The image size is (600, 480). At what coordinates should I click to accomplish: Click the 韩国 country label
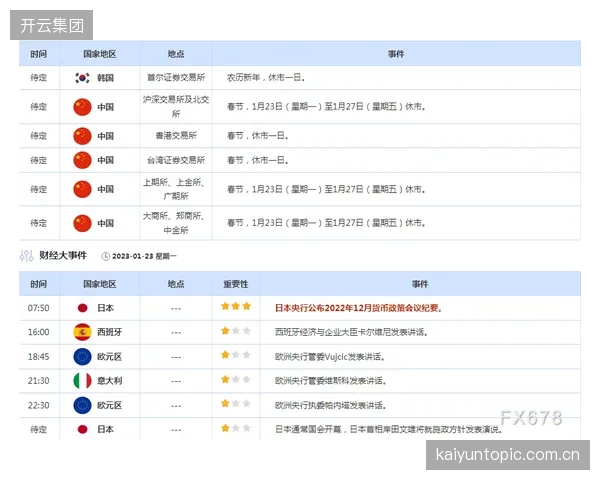click(x=105, y=78)
